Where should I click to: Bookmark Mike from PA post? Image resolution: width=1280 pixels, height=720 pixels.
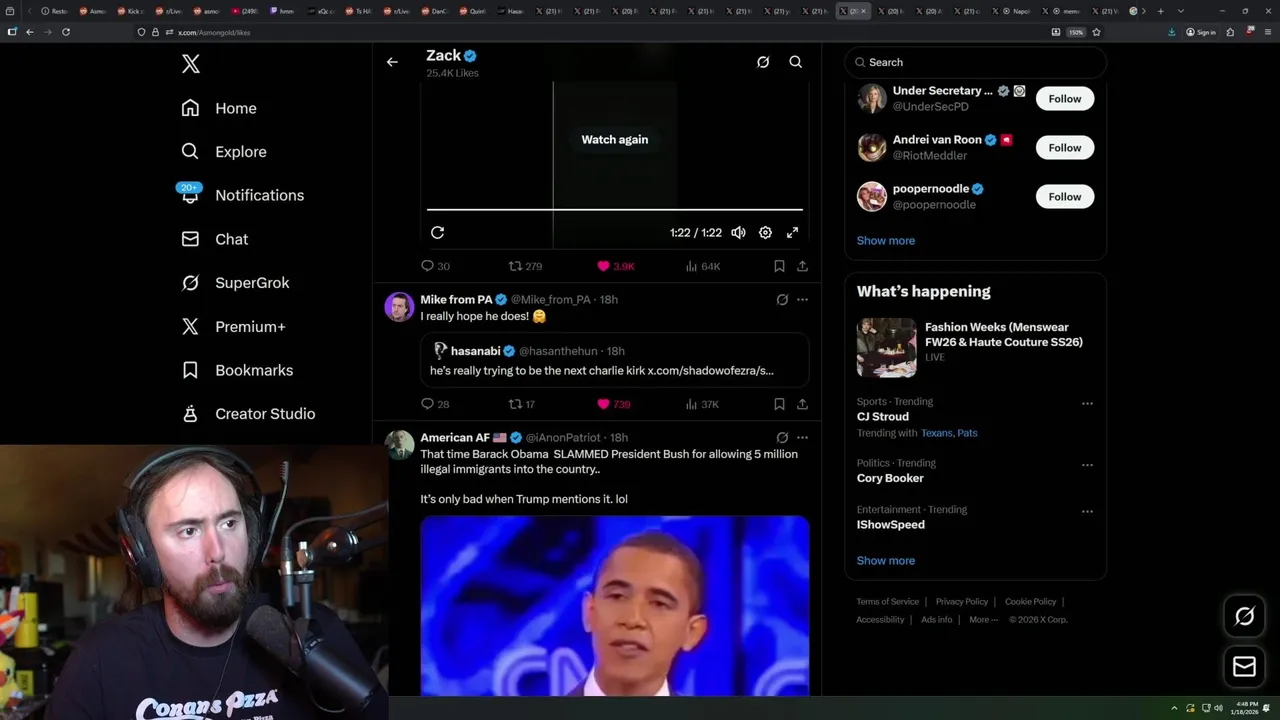click(779, 404)
